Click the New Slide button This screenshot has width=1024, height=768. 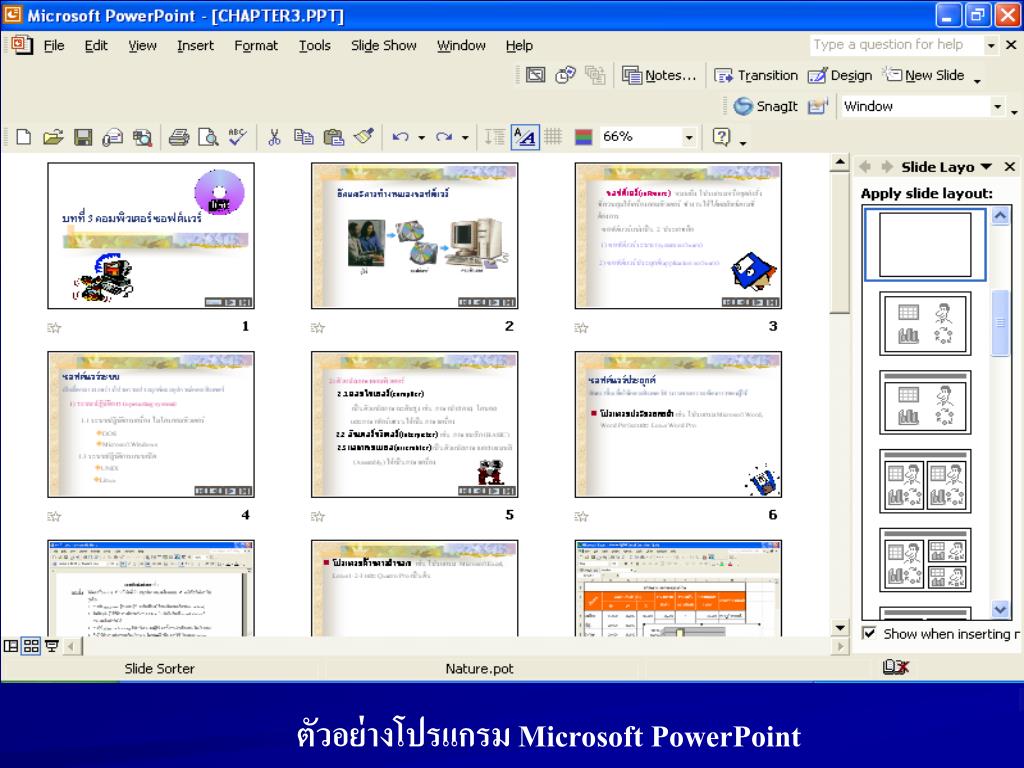923,75
